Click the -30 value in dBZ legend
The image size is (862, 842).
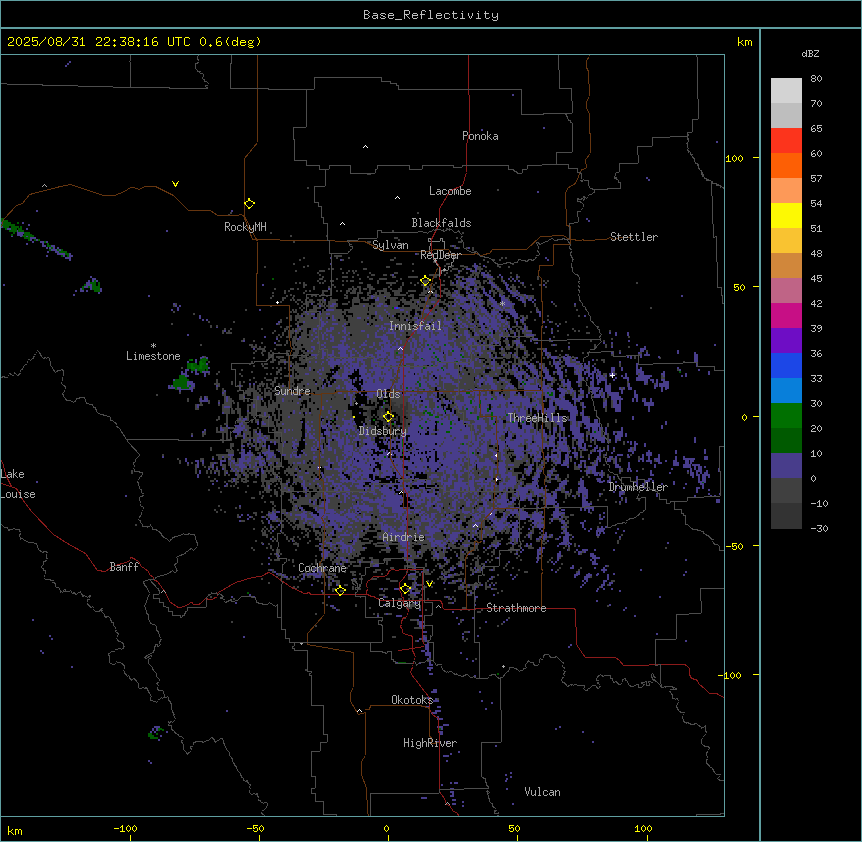click(819, 528)
